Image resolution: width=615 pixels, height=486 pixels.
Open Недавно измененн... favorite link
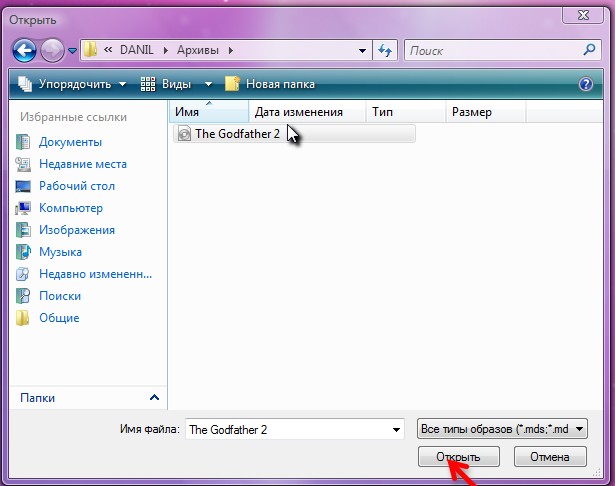tap(95, 274)
